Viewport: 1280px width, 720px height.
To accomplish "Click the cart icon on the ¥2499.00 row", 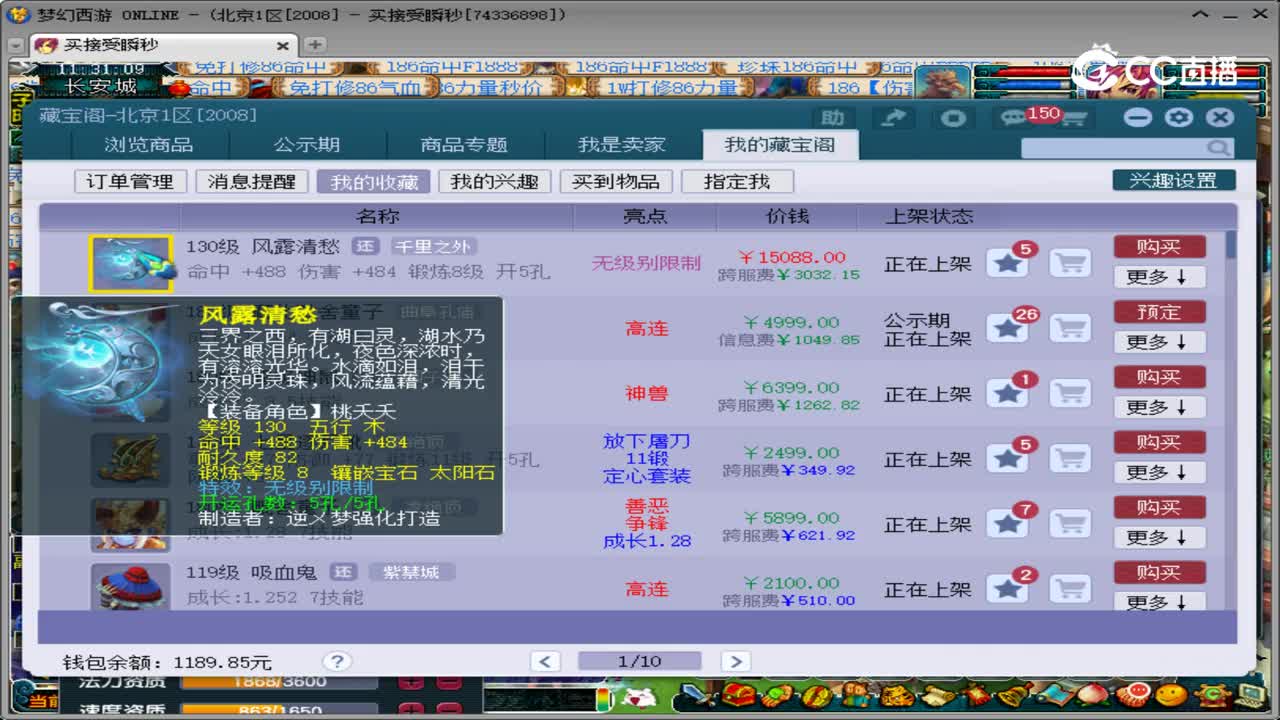I will pyautogui.click(x=1070, y=458).
